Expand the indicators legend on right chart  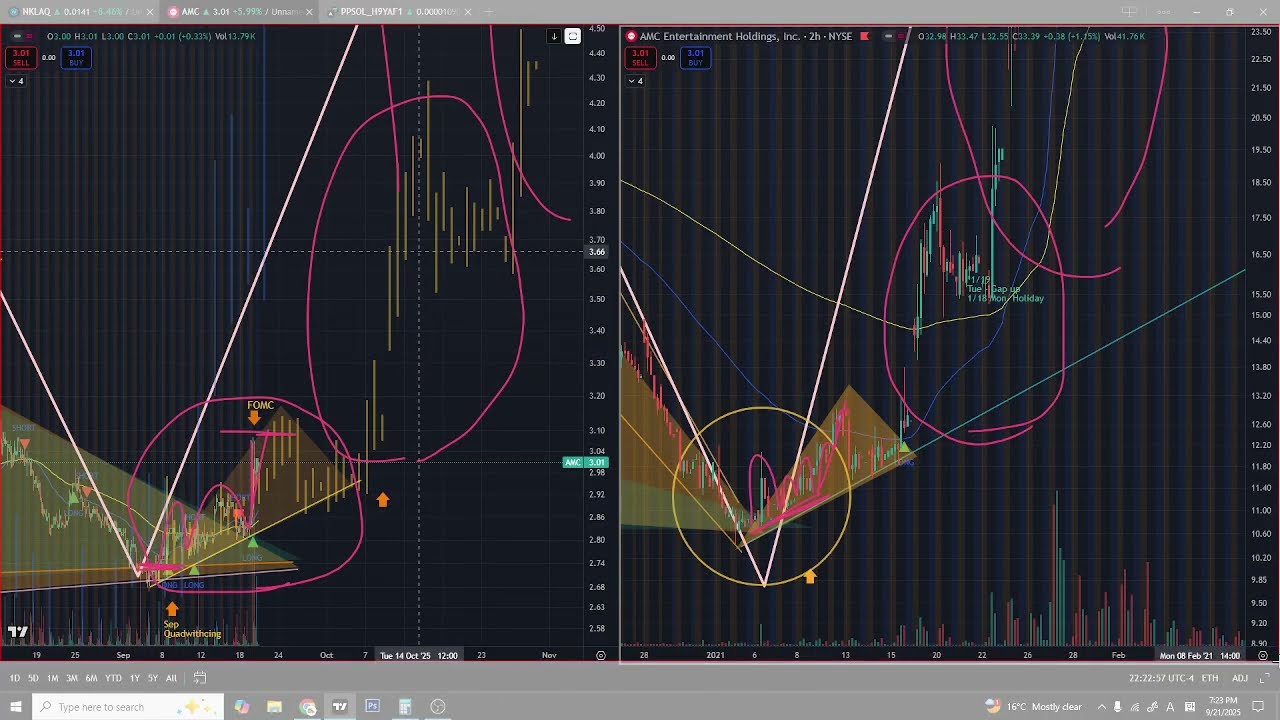[x=634, y=81]
